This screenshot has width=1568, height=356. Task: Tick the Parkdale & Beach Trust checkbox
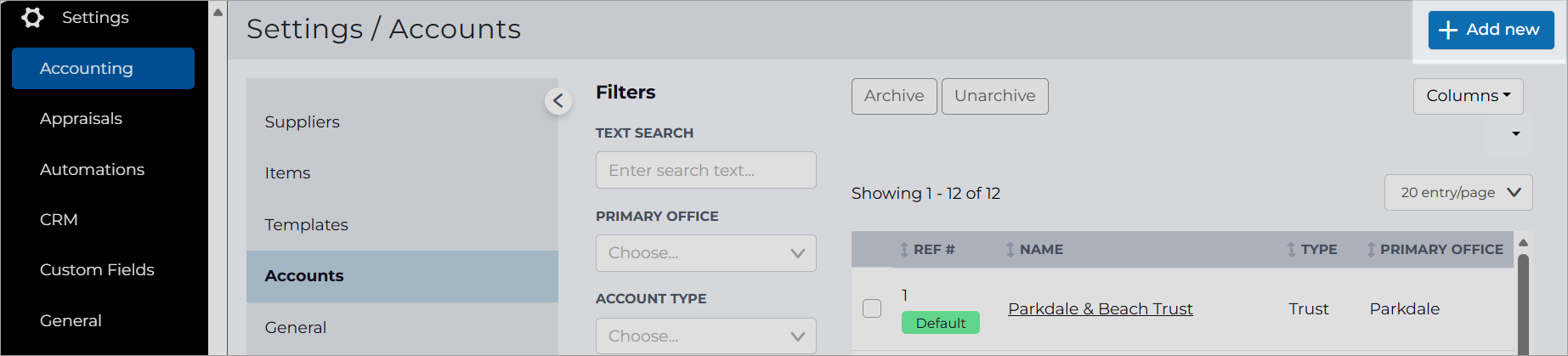tap(872, 308)
